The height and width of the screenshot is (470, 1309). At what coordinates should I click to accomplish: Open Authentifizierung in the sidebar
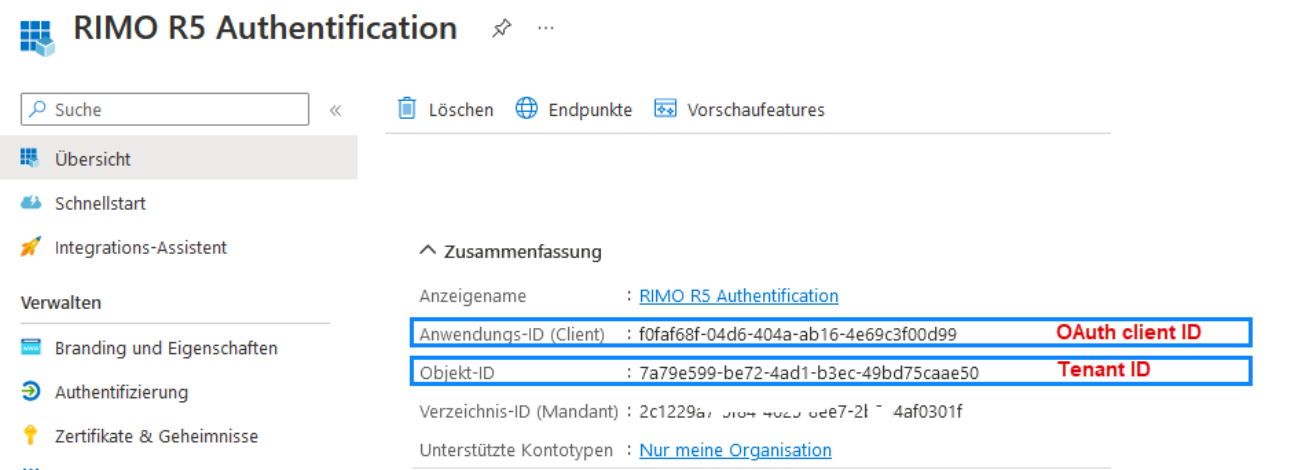point(121,392)
